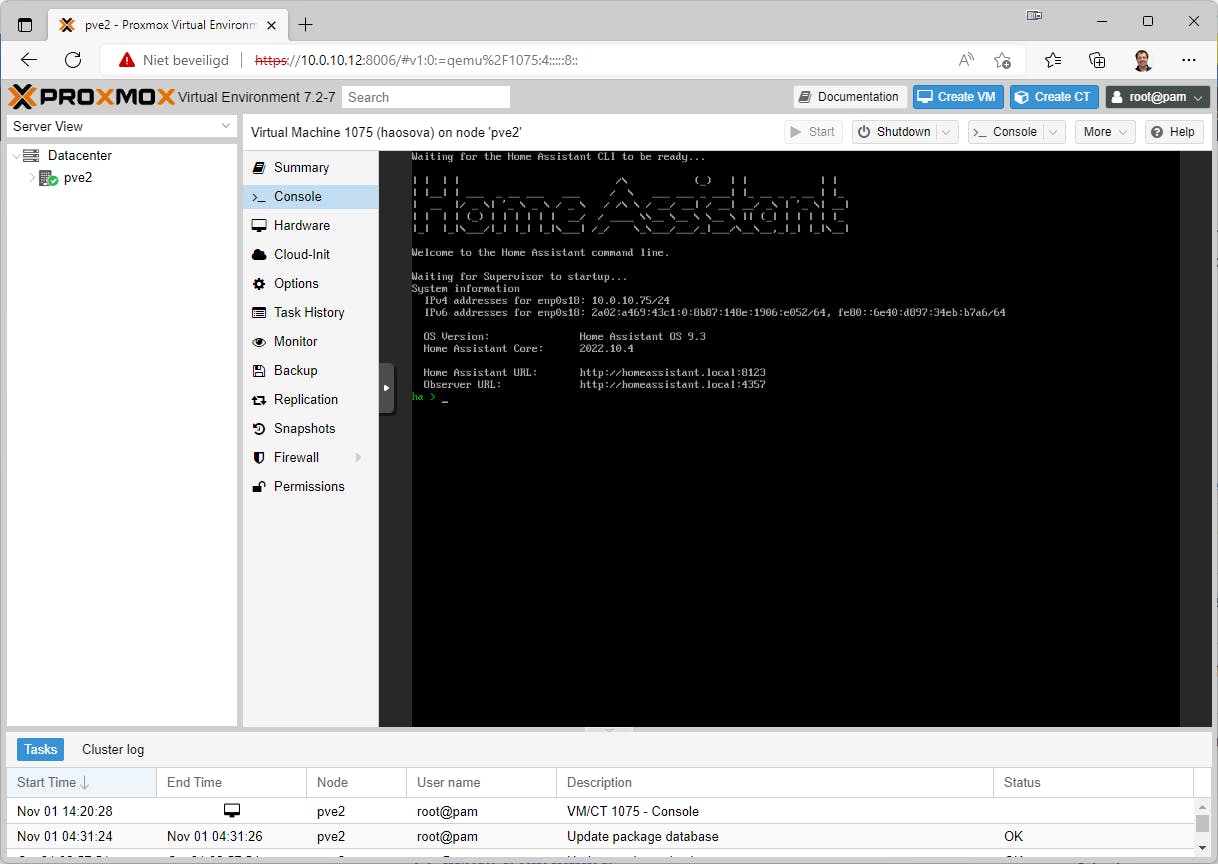This screenshot has height=864, width=1218.
Task: Click the homeassistant.local:8123 URL text
Action: click(x=672, y=372)
